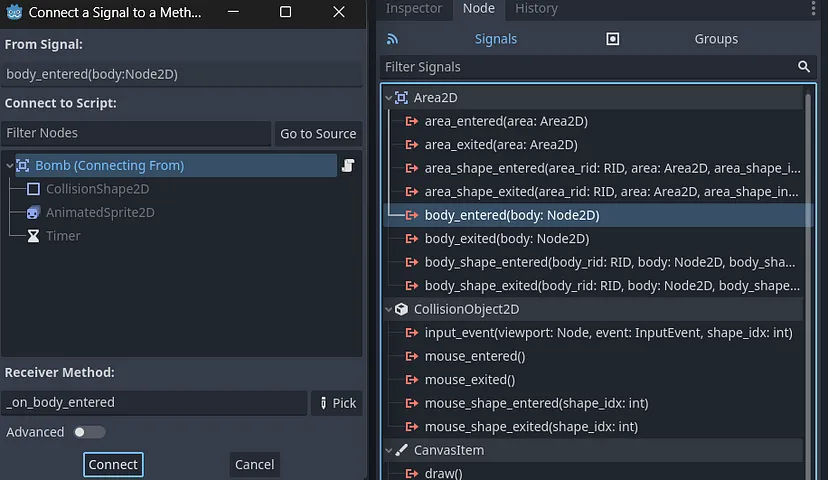
Task: Click the search magnifier in Filter Signals
Action: coord(804,67)
